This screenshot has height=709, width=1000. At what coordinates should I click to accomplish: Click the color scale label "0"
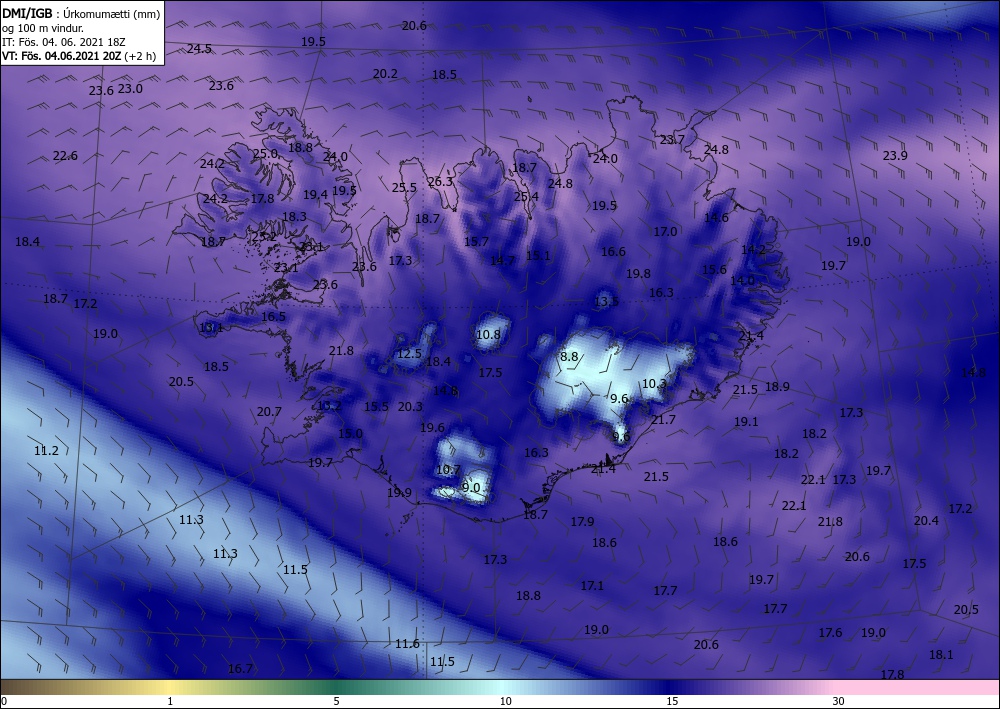click(4, 701)
